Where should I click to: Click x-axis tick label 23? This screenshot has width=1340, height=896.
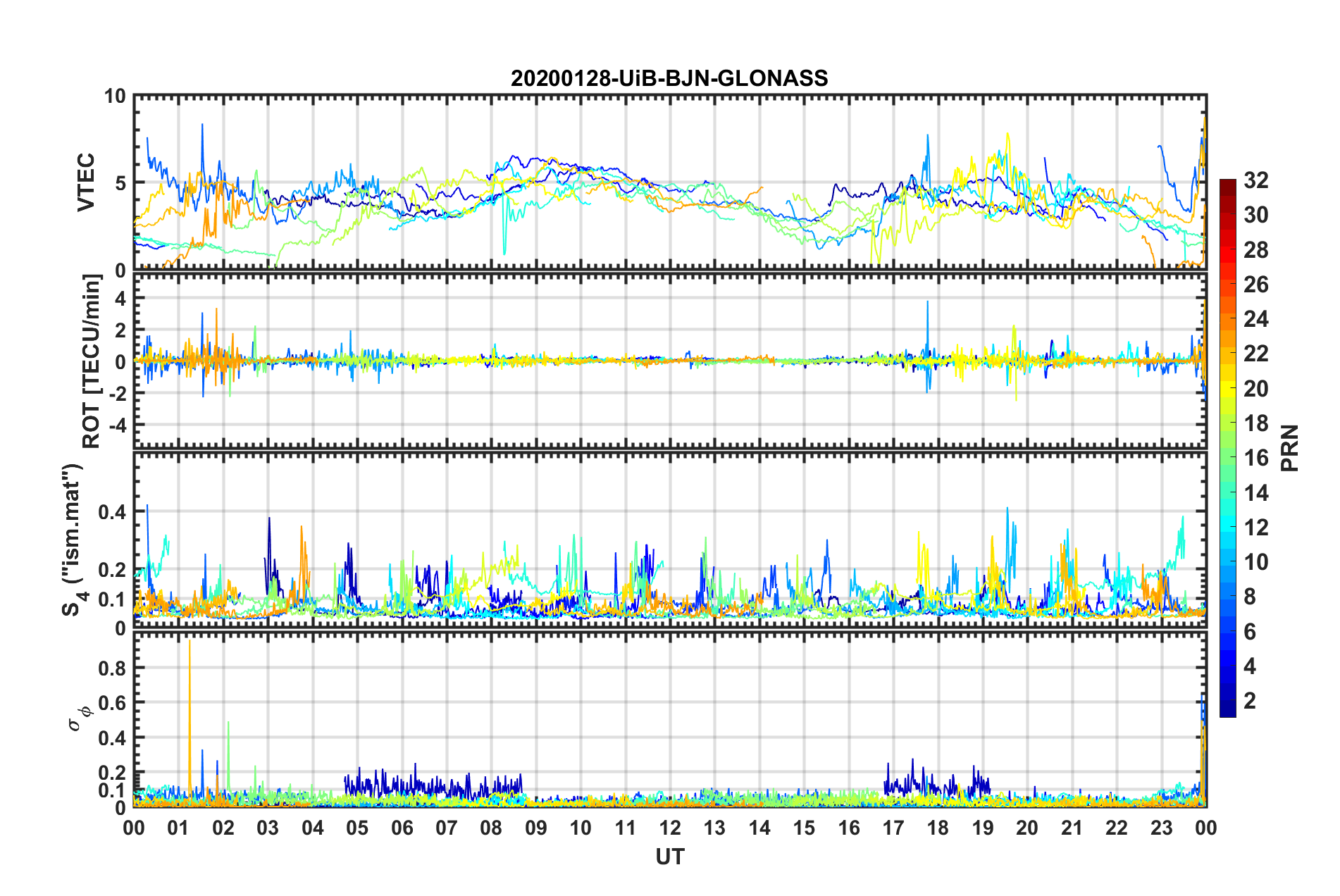[1162, 828]
